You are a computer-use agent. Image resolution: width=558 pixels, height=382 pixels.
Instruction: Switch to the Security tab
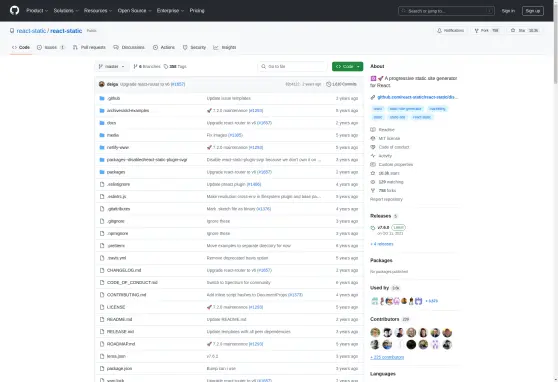194,47
